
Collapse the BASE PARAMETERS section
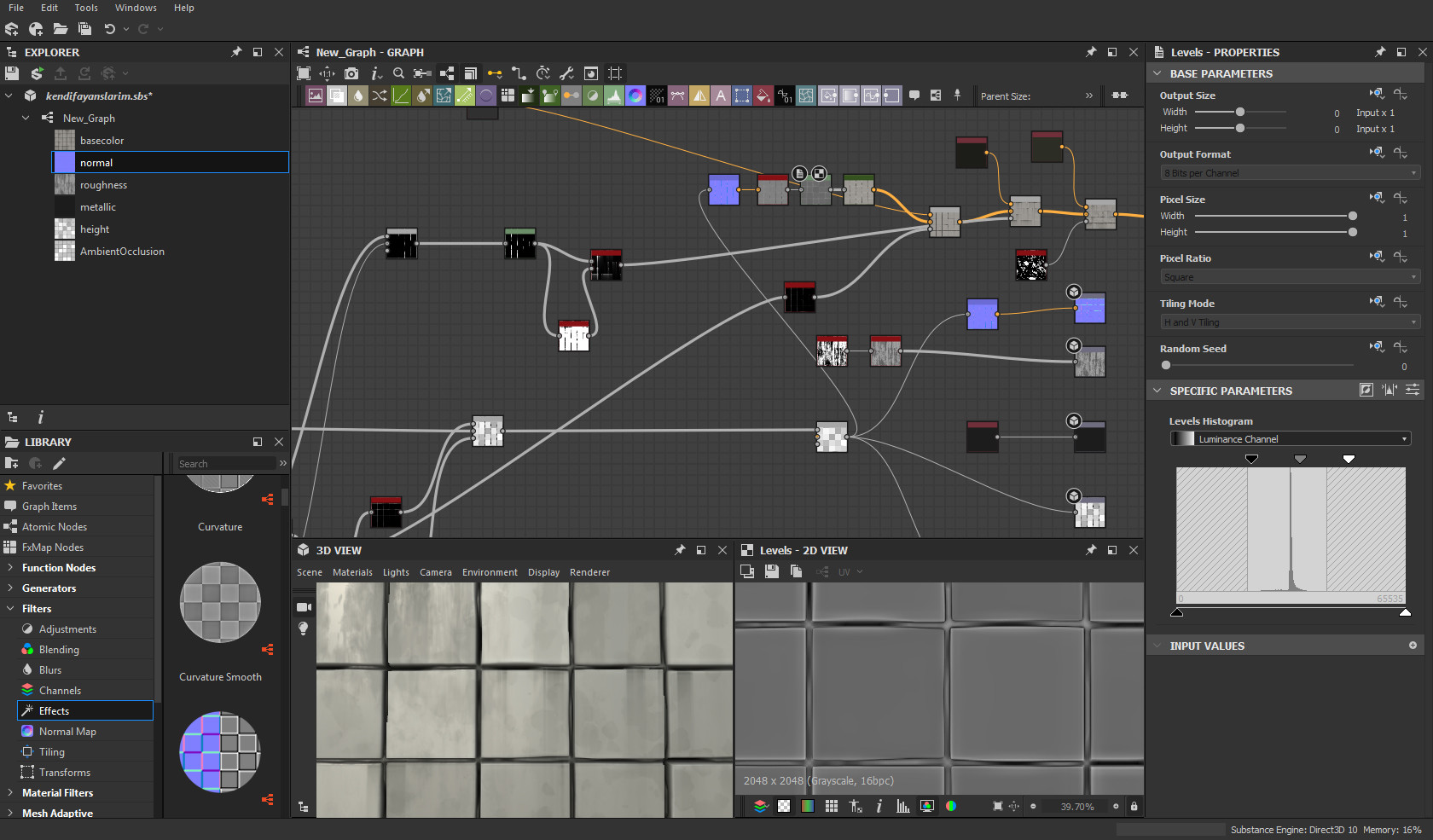click(x=1158, y=73)
